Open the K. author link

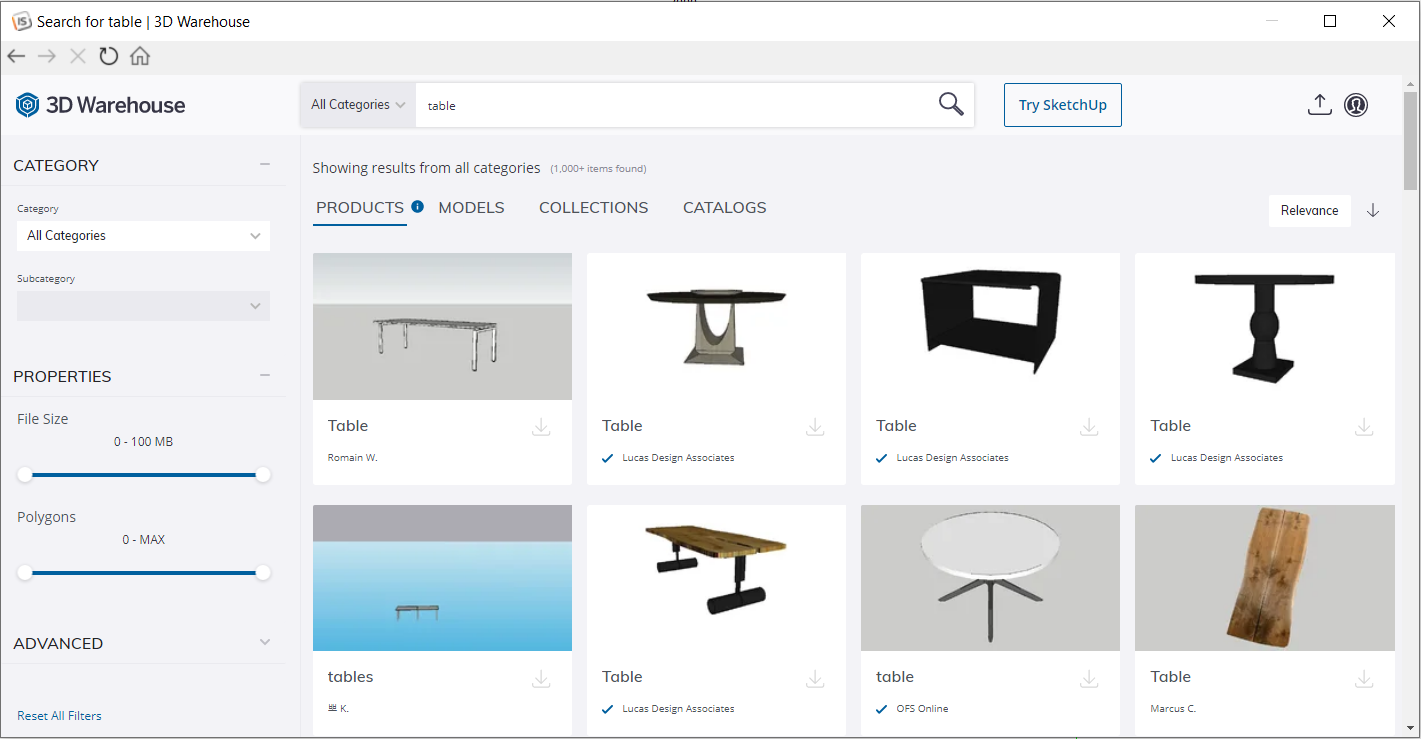point(338,709)
